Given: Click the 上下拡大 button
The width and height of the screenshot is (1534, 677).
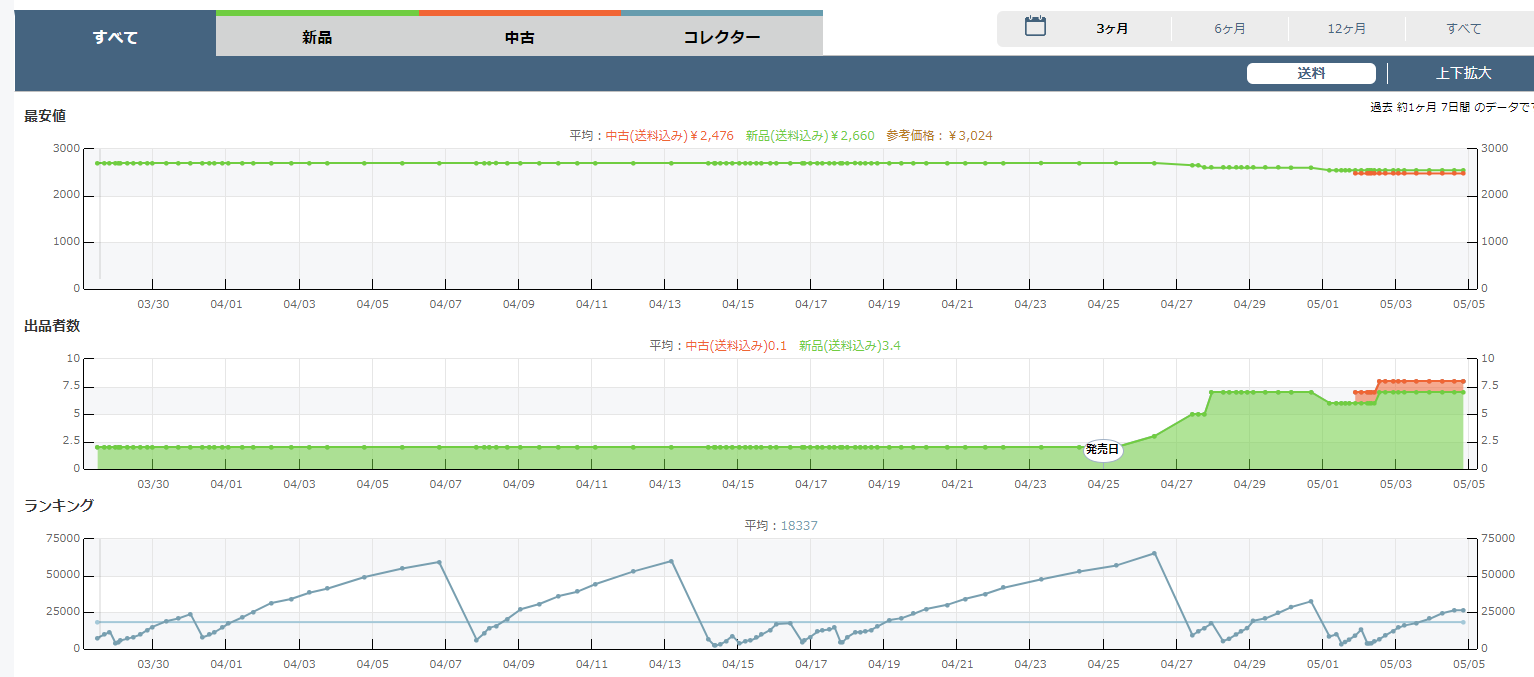Looking at the screenshot, I should click(x=1463, y=73).
